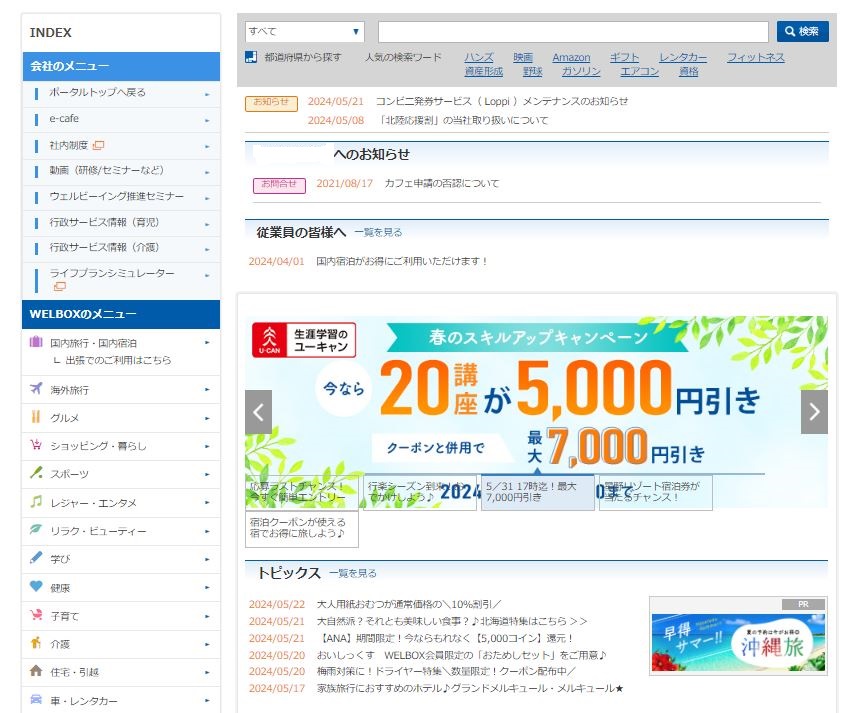Select the 応募ラストチャンス carousel thumbnail
This screenshot has width=859, height=713.
[x=302, y=492]
